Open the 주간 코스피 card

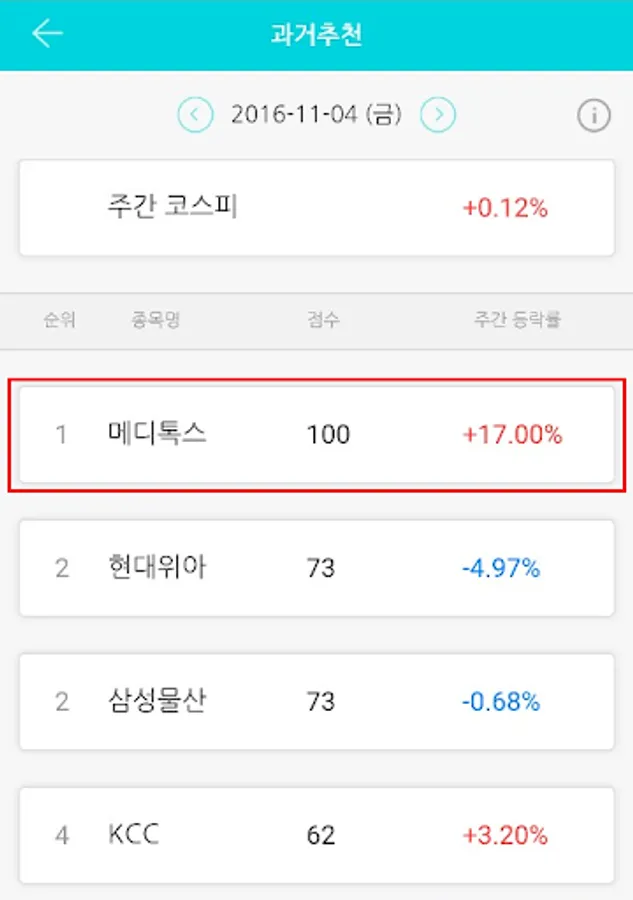[316, 208]
